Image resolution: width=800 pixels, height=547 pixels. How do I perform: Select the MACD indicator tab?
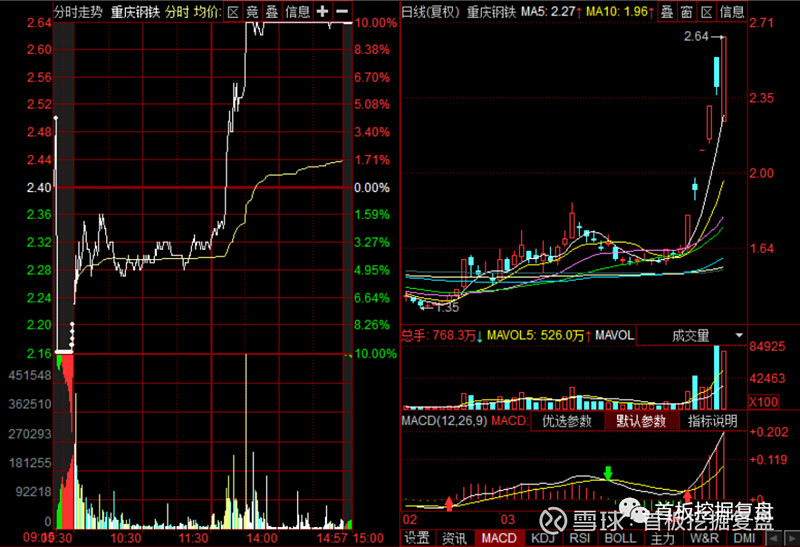[499, 538]
